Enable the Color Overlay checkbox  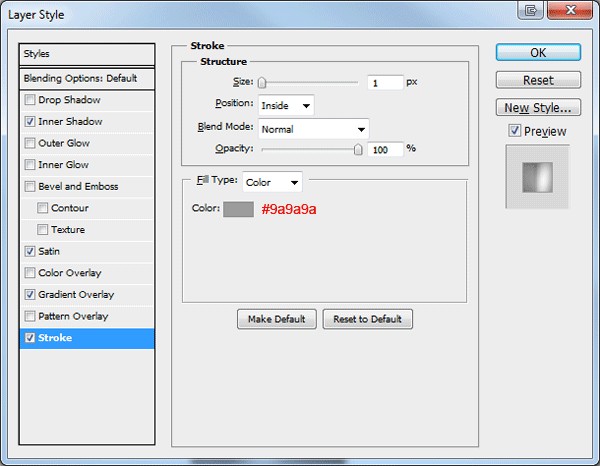(x=29, y=273)
